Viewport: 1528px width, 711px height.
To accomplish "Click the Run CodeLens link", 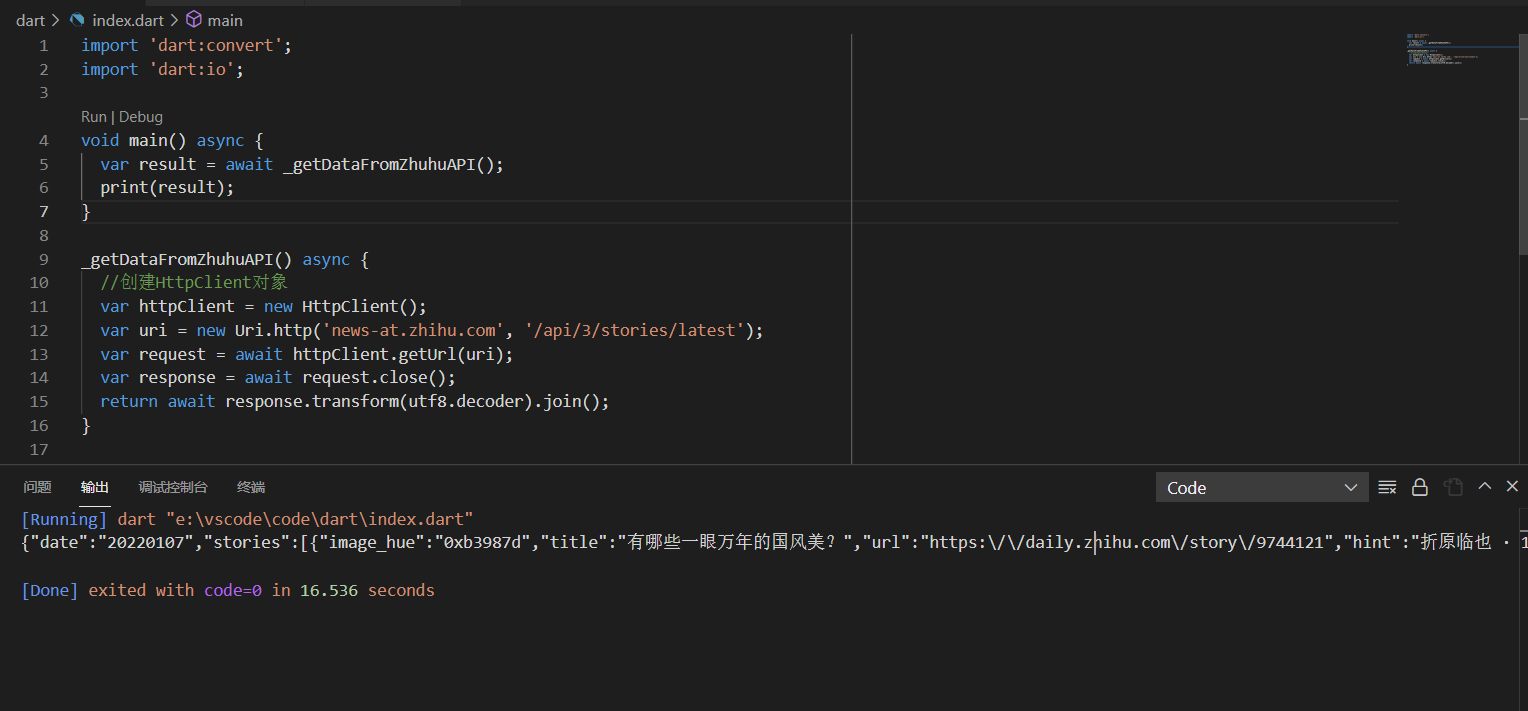I will pyautogui.click(x=93, y=117).
